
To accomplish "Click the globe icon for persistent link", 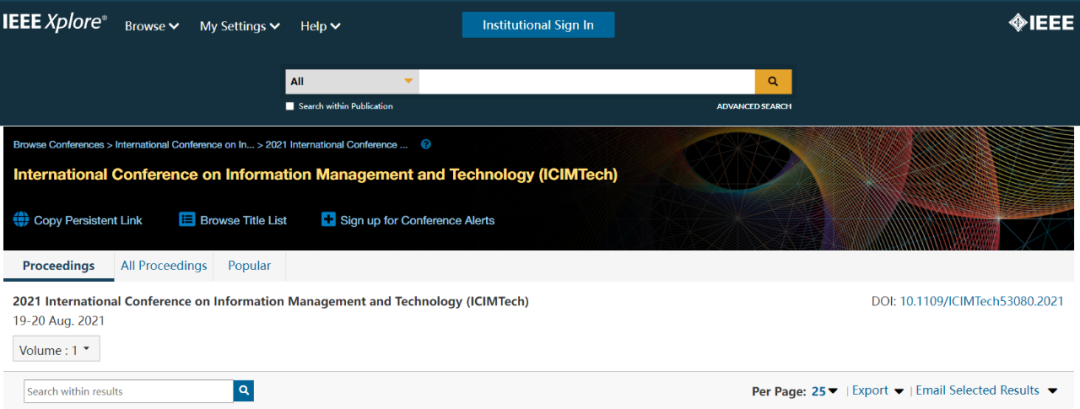I will pyautogui.click(x=21, y=220).
